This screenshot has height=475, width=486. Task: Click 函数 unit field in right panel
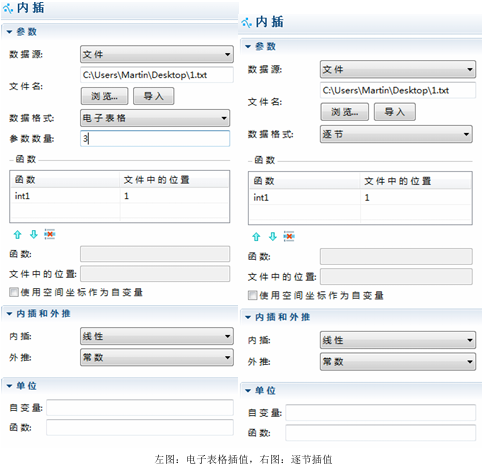pyautogui.click(x=381, y=433)
